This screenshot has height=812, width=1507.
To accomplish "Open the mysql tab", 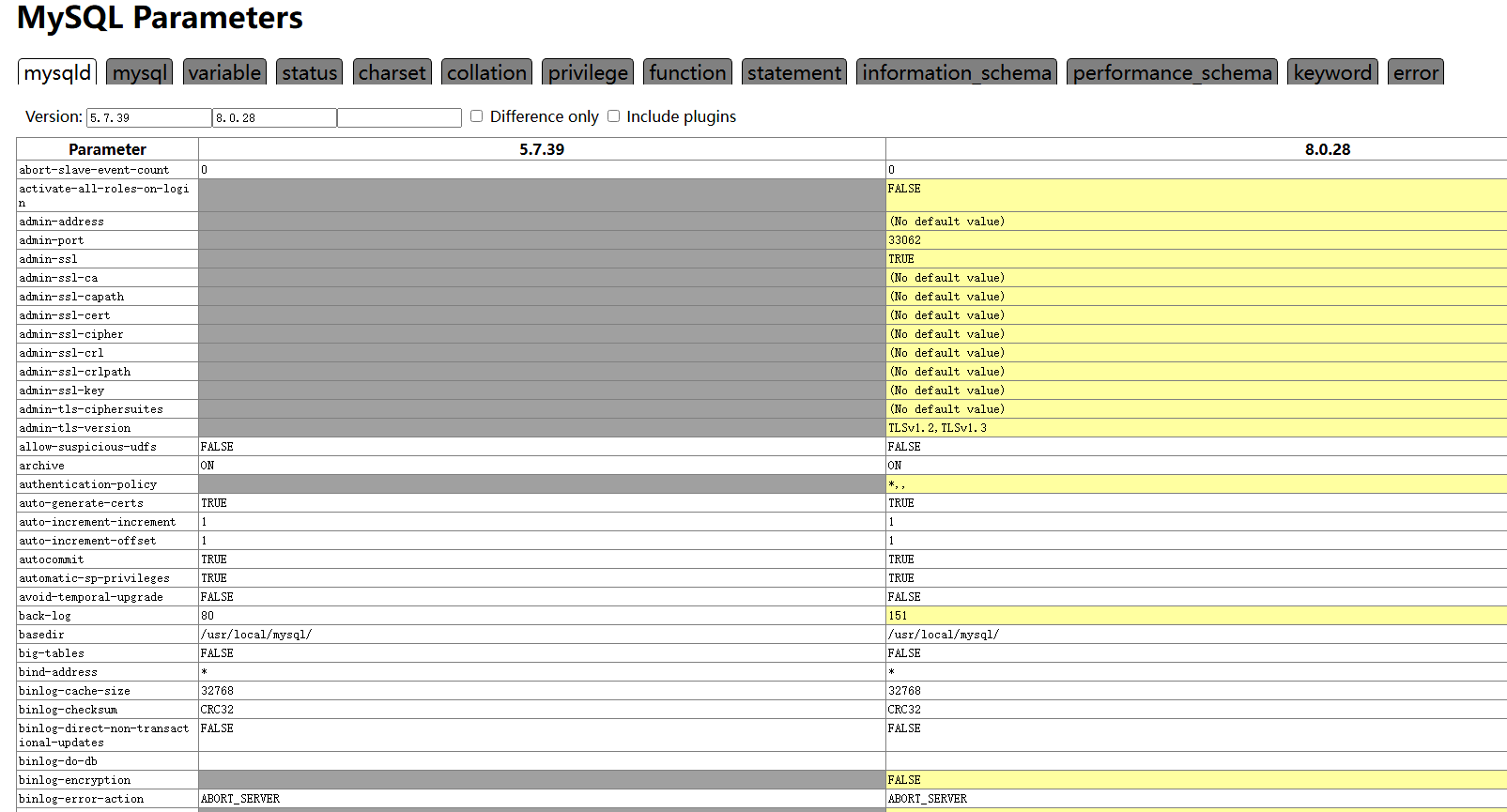I will pos(140,72).
